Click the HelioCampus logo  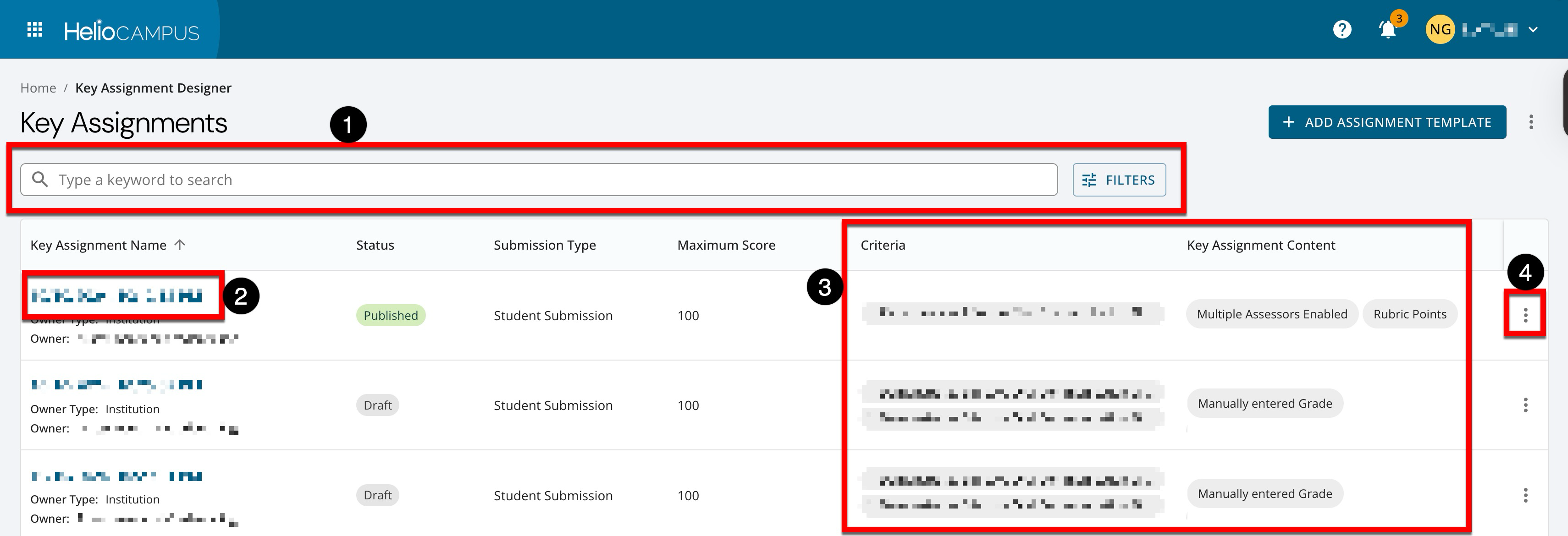tap(132, 30)
